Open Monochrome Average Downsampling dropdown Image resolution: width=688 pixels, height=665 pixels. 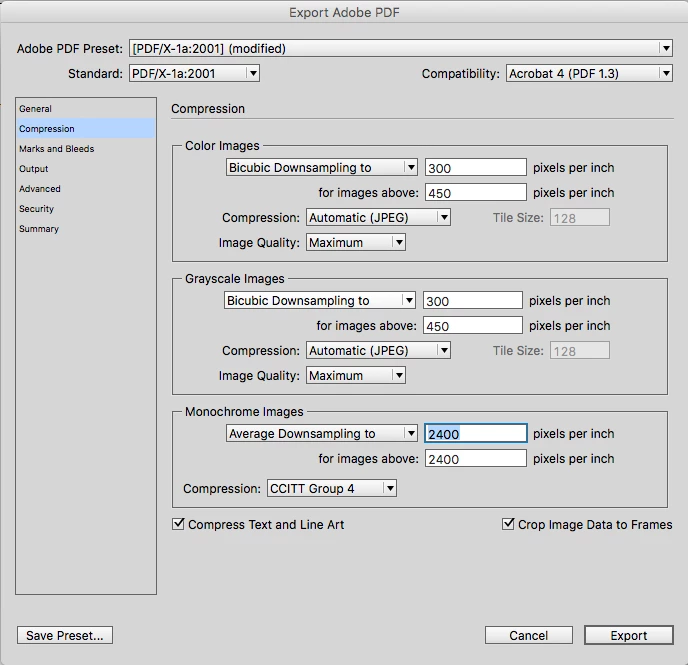[322, 433]
